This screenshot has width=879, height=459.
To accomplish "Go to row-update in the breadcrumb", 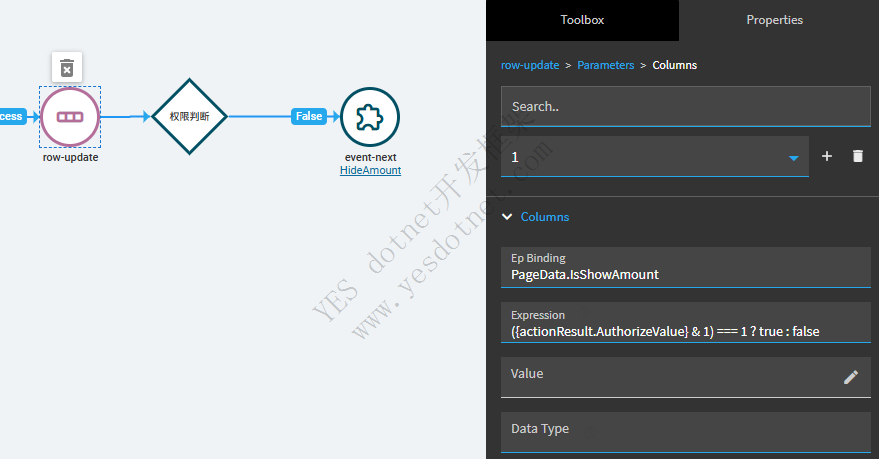I will tap(530, 65).
